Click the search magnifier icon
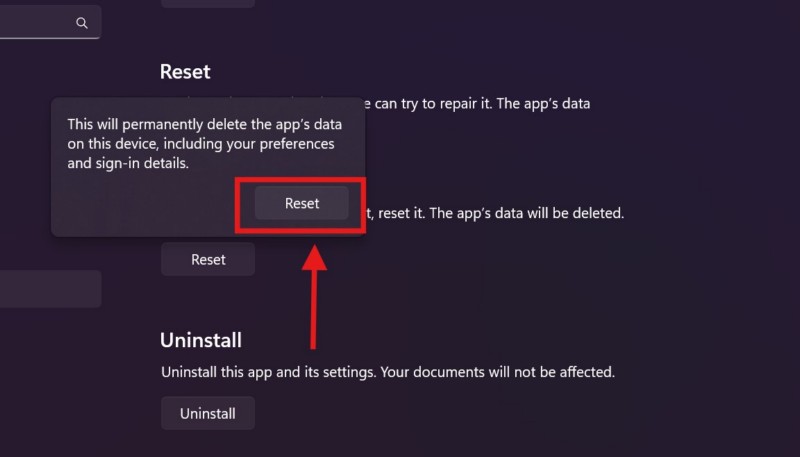The height and width of the screenshot is (457, 800). tap(82, 22)
